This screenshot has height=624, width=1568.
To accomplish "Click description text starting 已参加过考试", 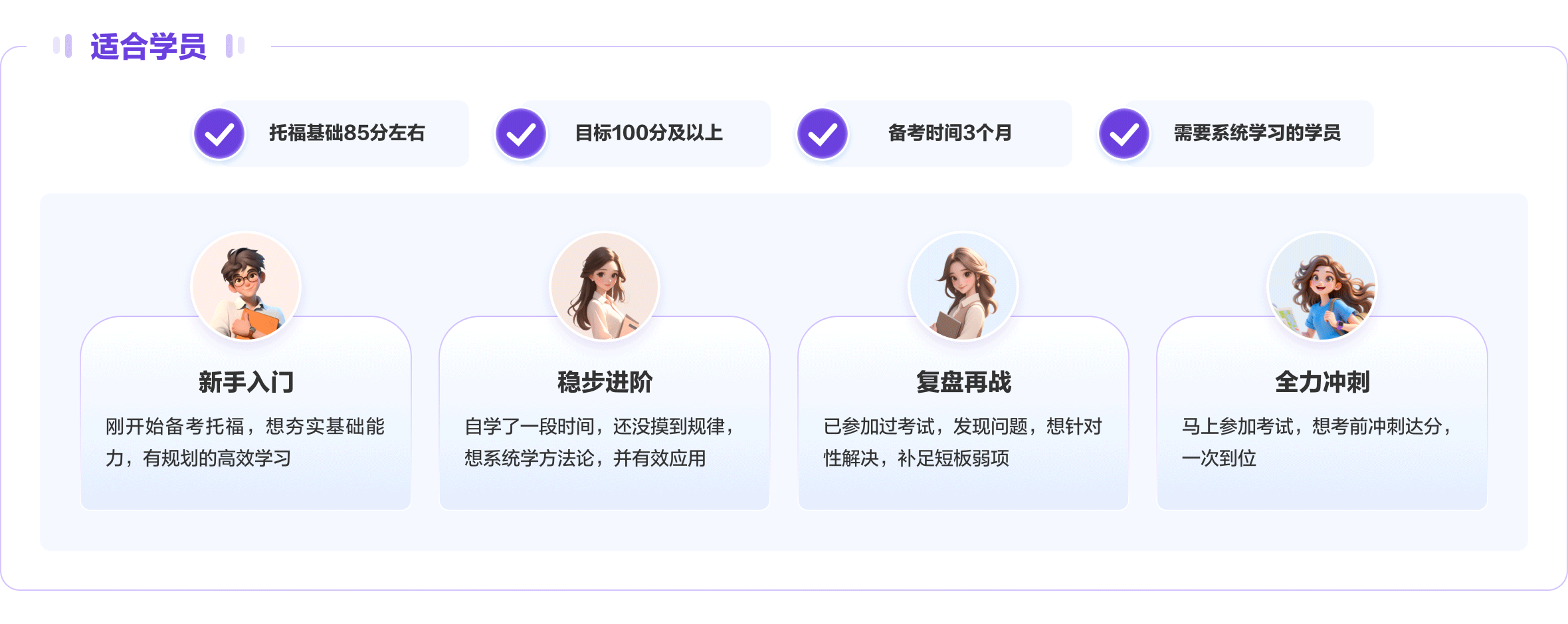I will point(963,442).
